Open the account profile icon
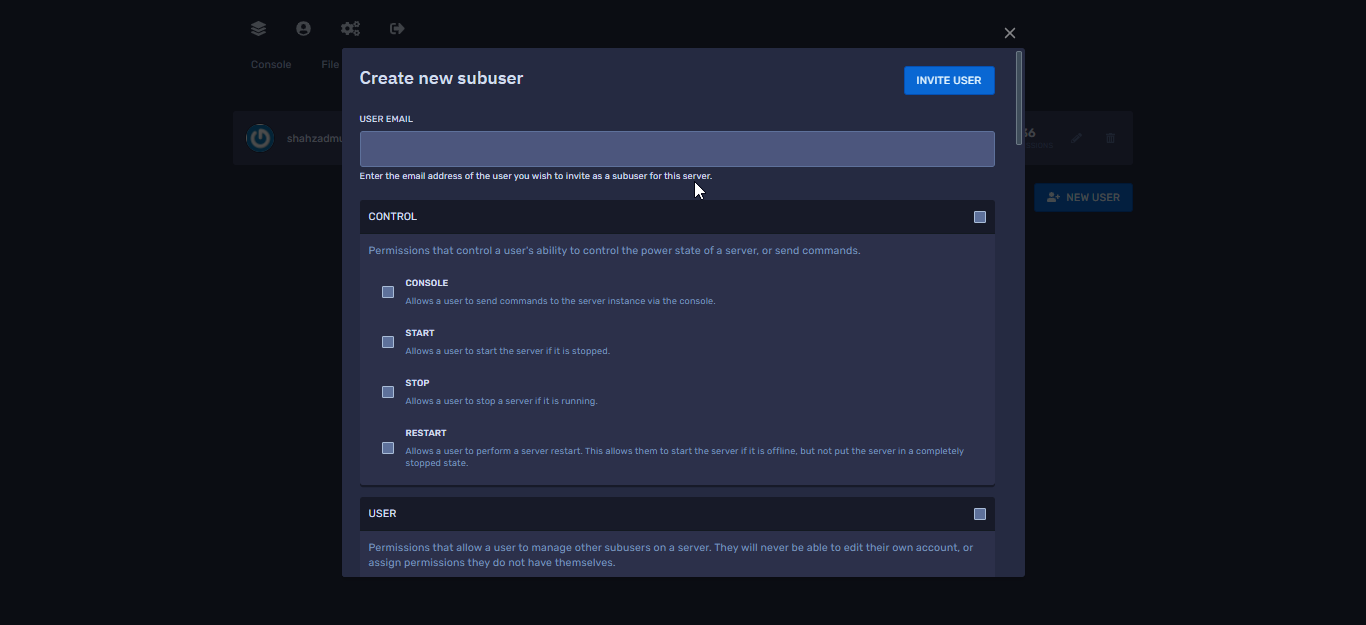This screenshot has width=1366, height=625. click(303, 29)
